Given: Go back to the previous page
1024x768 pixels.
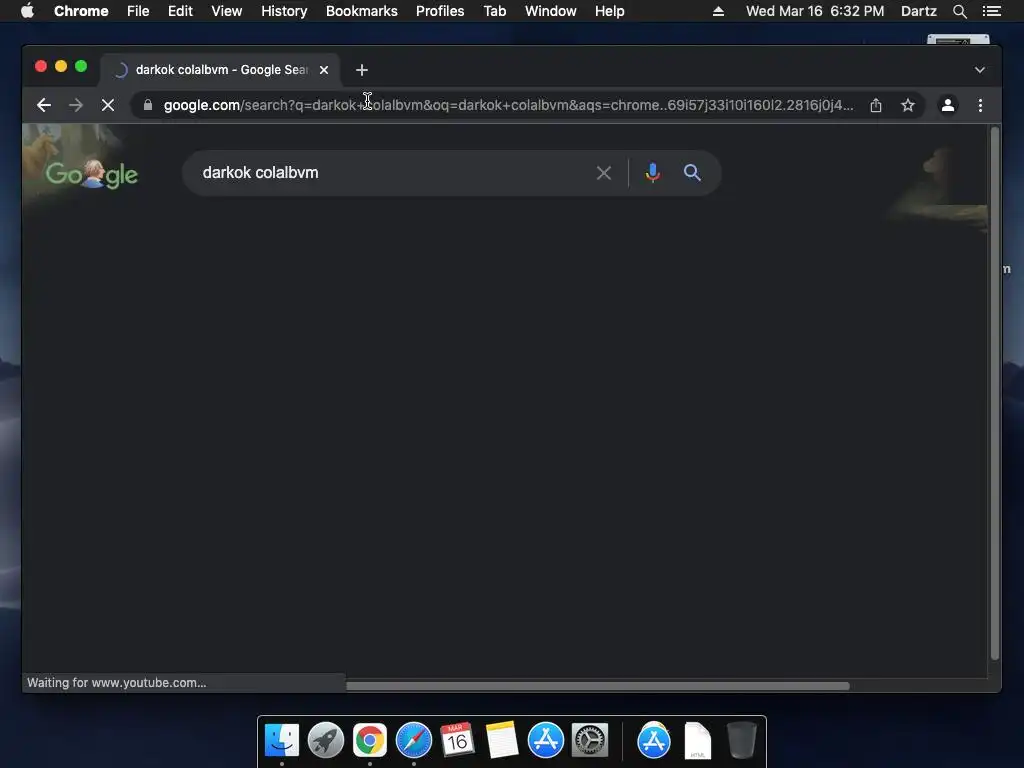Looking at the screenshot, I should pyautogui.click(x=44, y=105).
